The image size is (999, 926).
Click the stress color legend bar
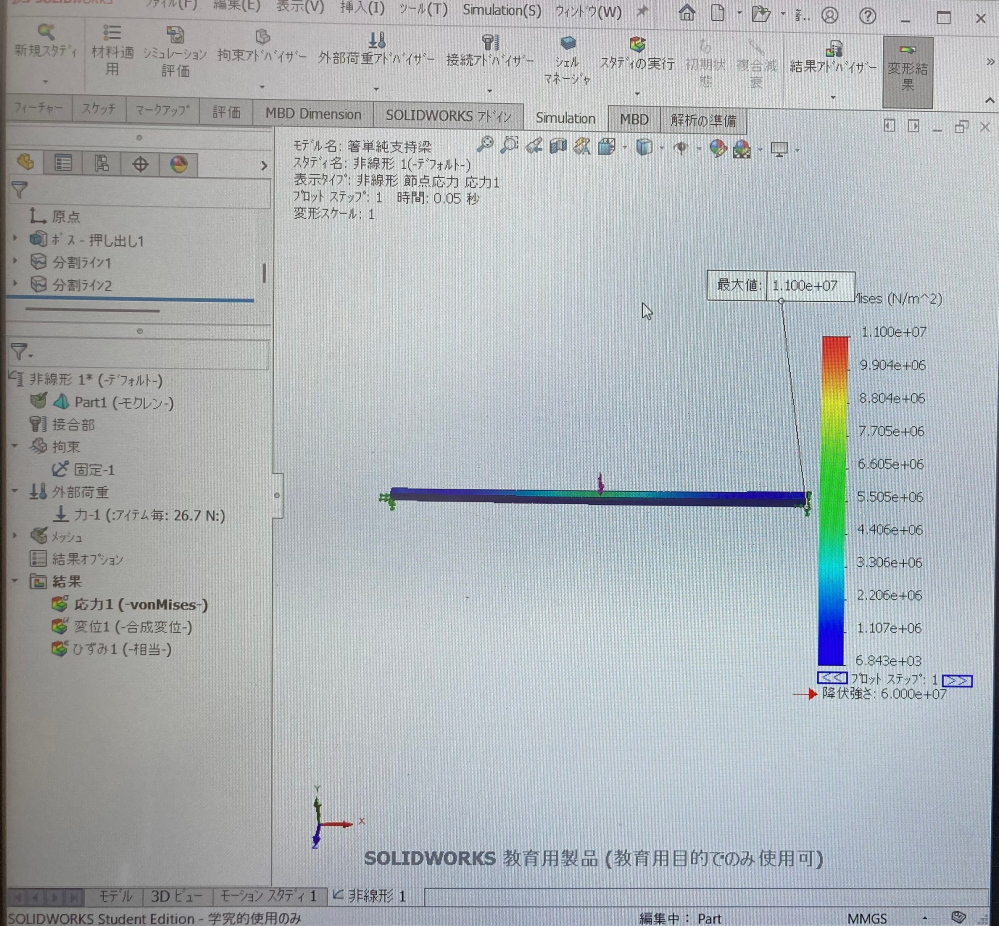coord(833,501)
